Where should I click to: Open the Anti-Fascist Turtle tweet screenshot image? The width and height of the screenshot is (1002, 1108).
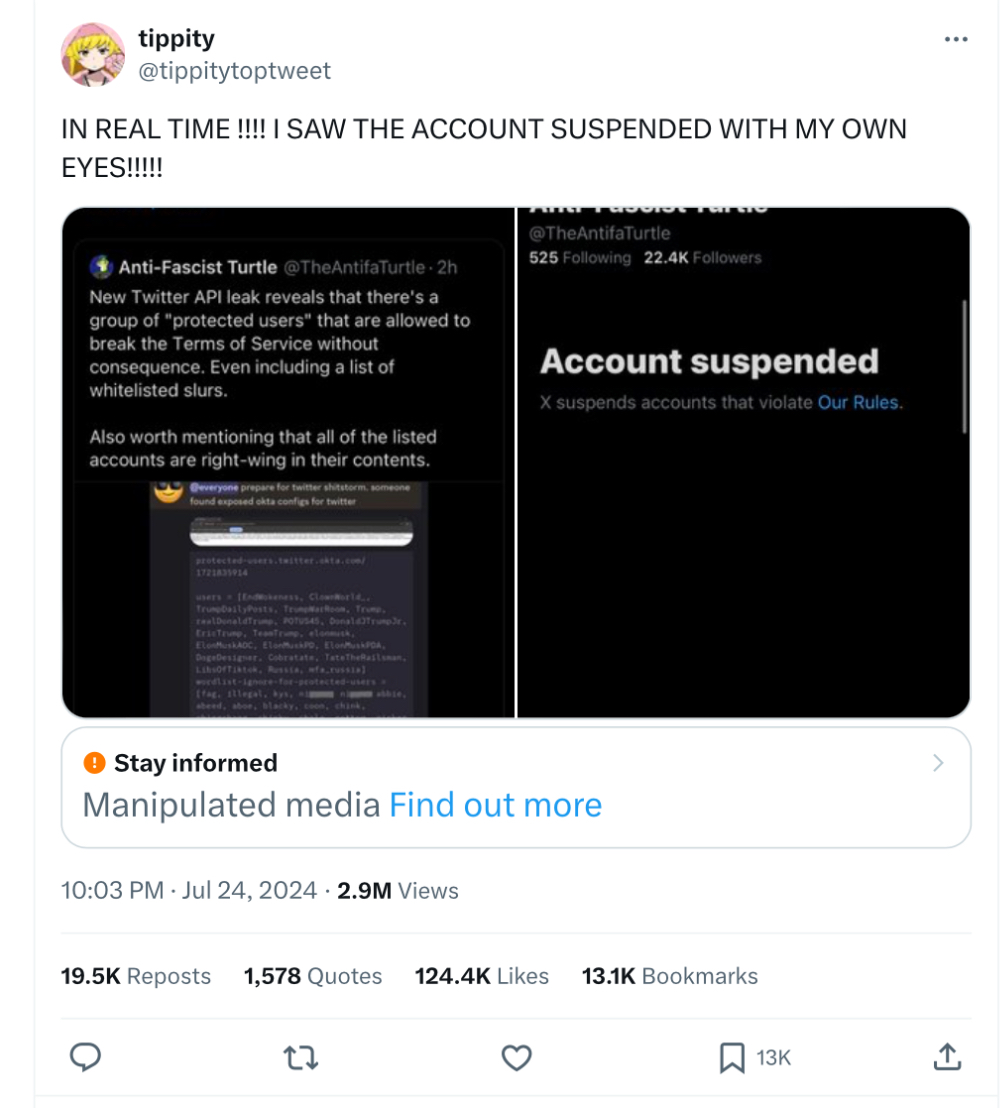pos(288,462)
